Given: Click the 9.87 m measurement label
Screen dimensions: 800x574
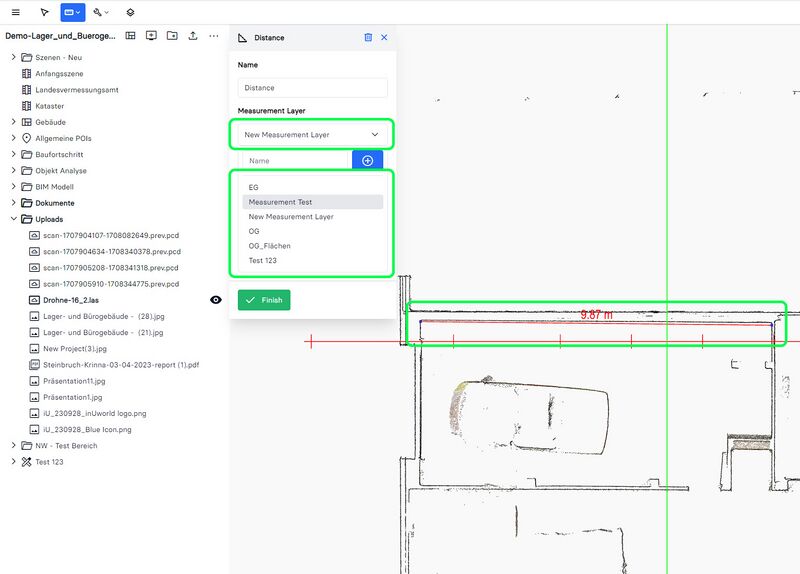Looking at the screenshot, I should click(596, 315).
